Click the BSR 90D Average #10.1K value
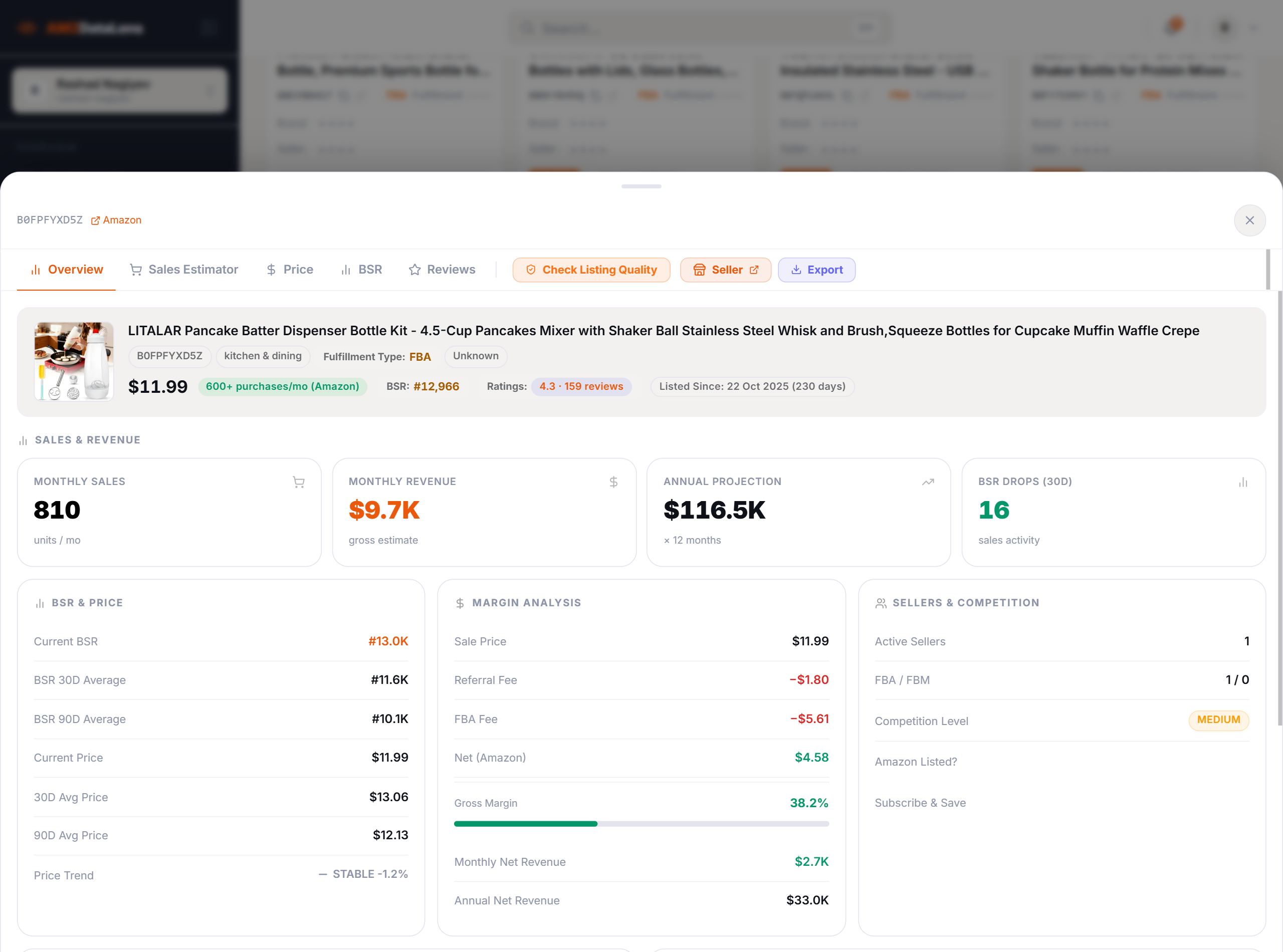 (x=389, y=719)
